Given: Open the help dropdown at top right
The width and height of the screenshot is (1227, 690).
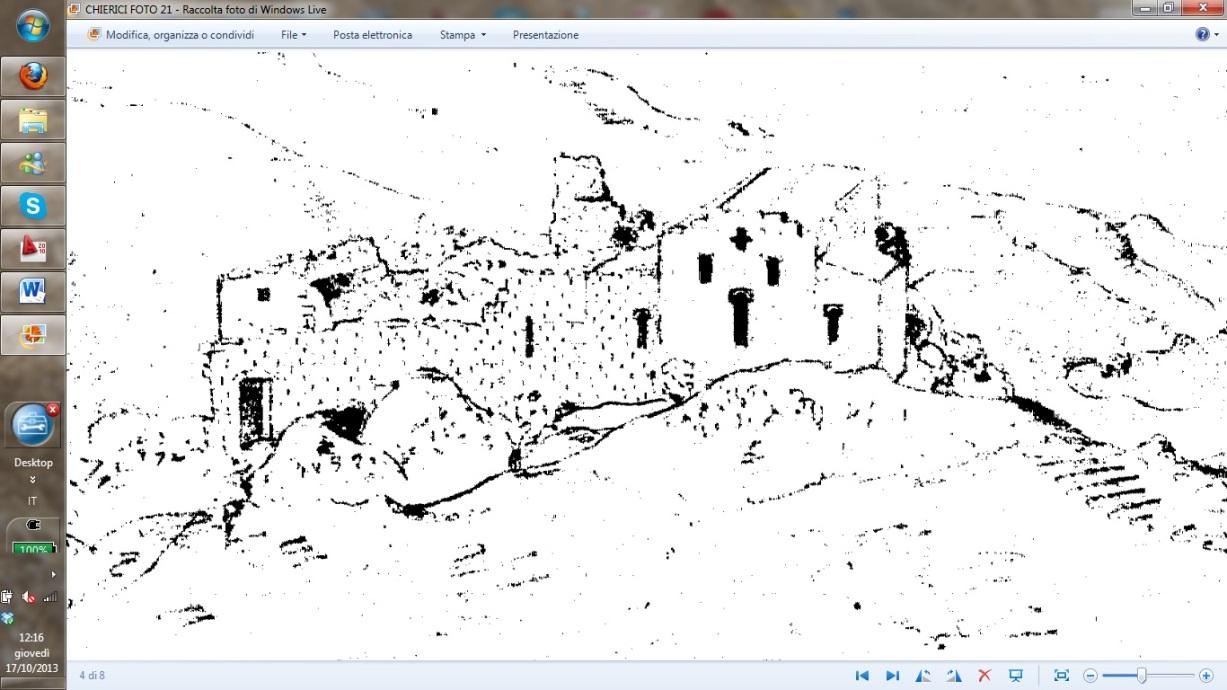Looking at the screenshot, I should 1206,35.
